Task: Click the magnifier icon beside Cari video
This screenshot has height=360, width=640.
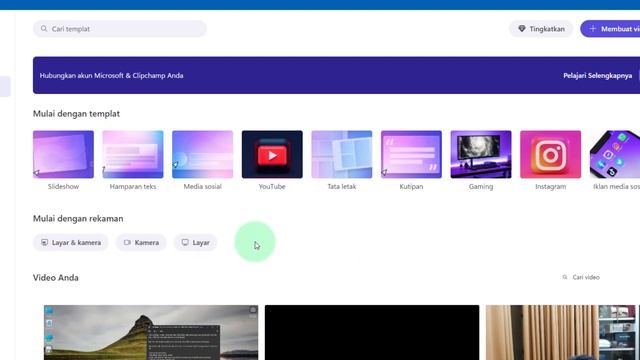Action: click(x=565, y=277)
